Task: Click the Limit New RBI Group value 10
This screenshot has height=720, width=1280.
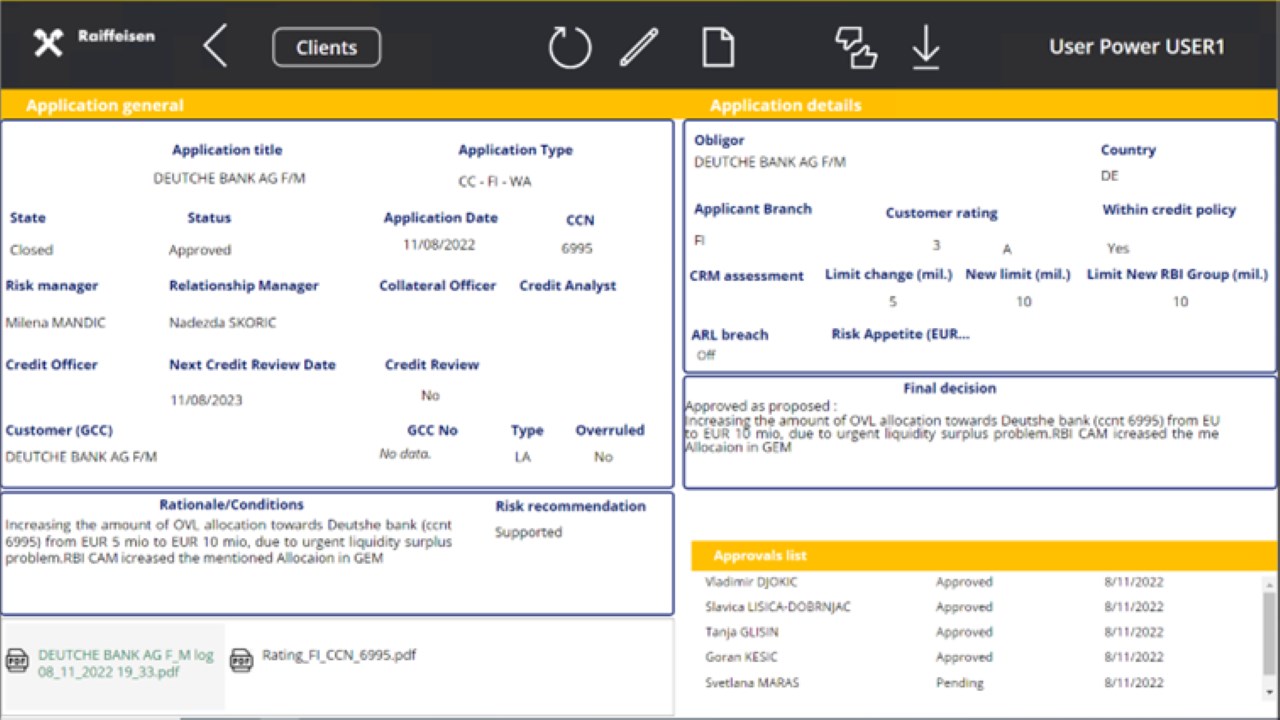Action: 1180,302
